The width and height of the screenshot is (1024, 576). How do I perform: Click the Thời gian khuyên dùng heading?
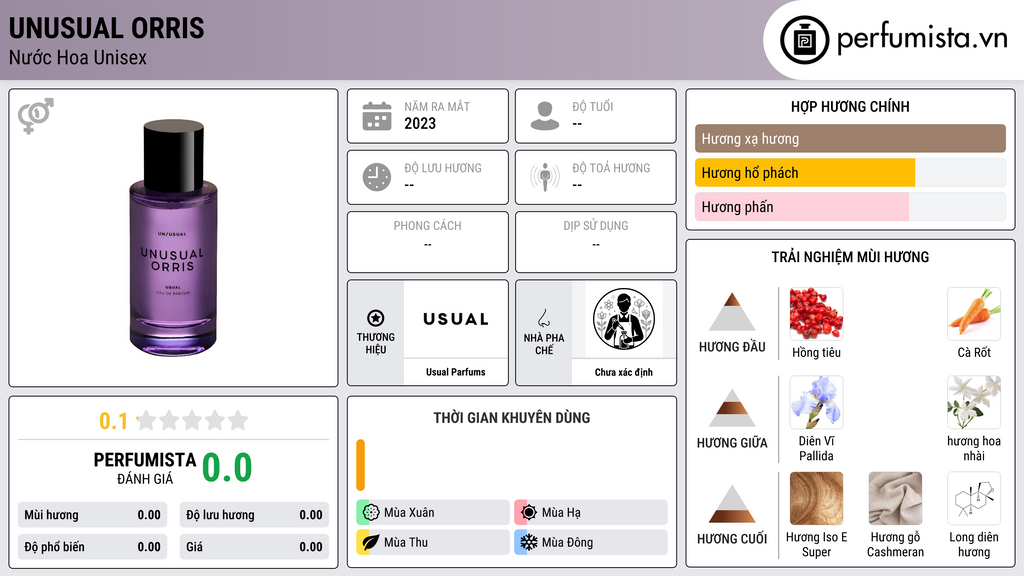pyautogui.click(x=512, y=417)
